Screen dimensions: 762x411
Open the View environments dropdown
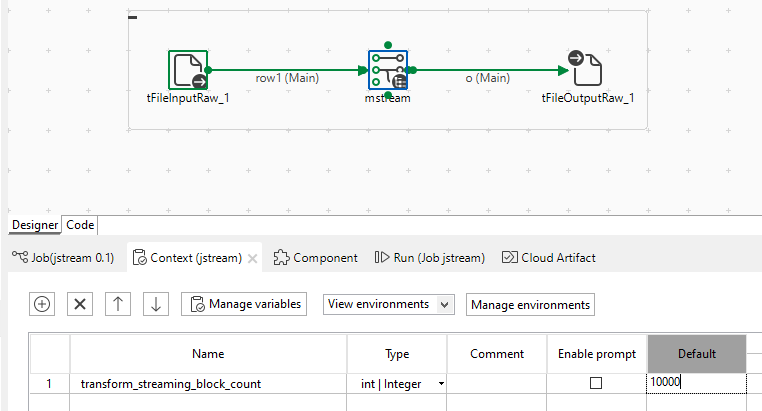(x=388, y=304)
